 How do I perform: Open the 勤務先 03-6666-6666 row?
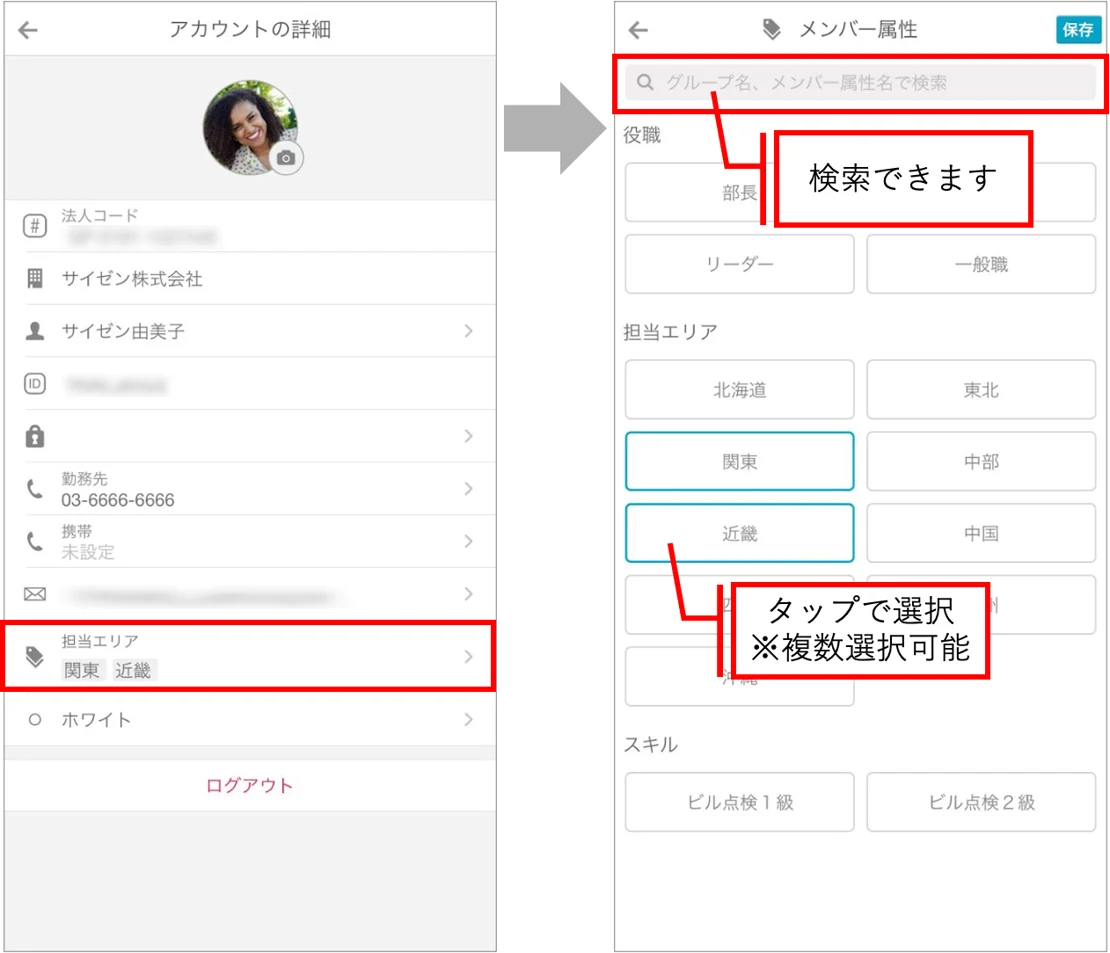(x=249, y=489)
